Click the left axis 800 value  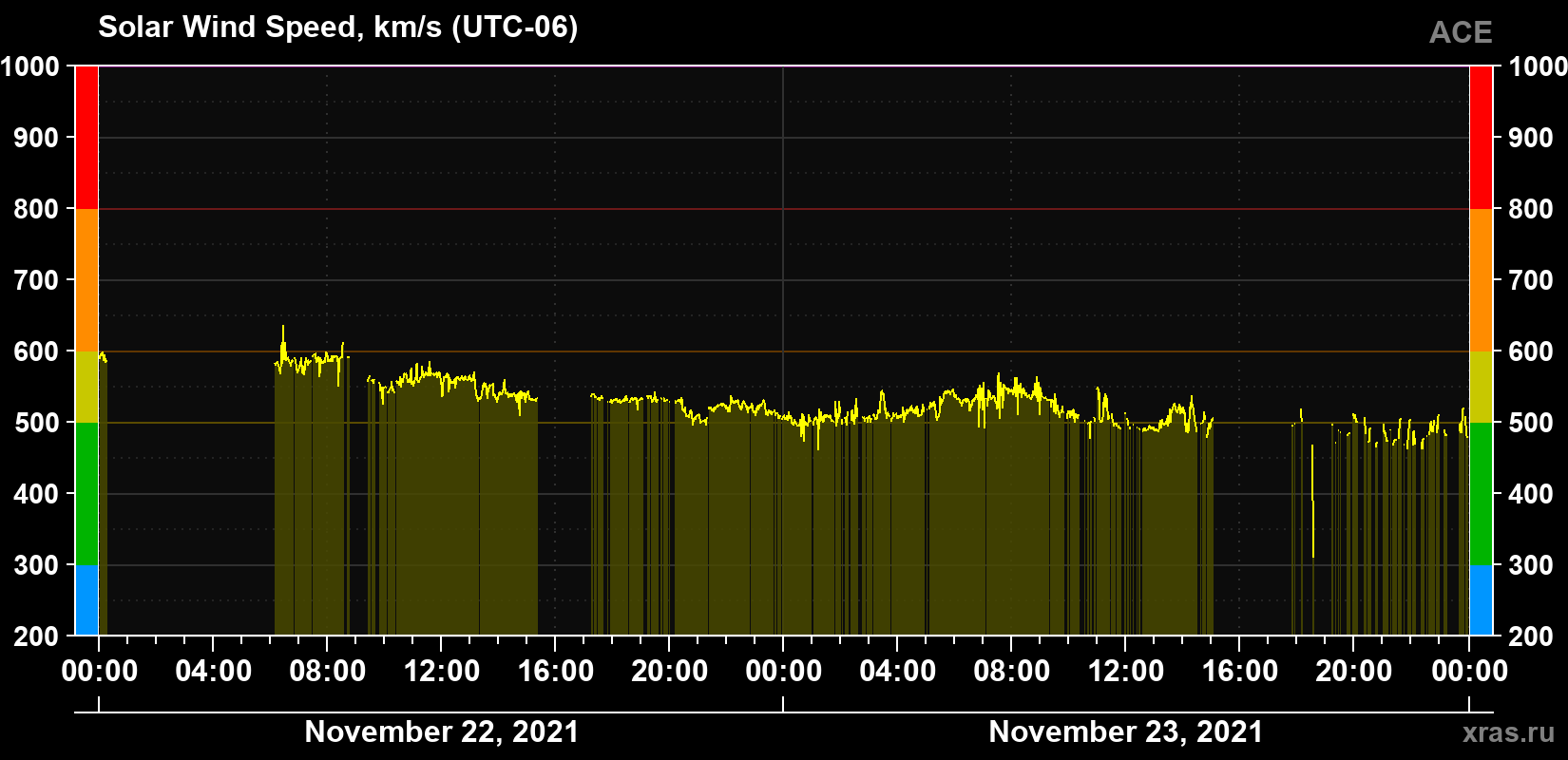click(x=37, y=209)
